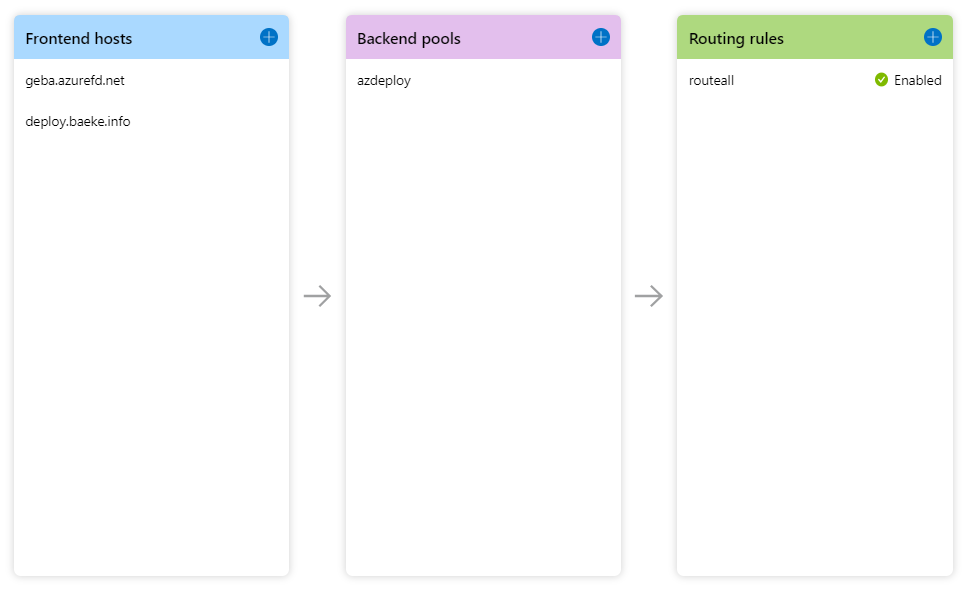Click the Backend pools title text

point(409,39)
